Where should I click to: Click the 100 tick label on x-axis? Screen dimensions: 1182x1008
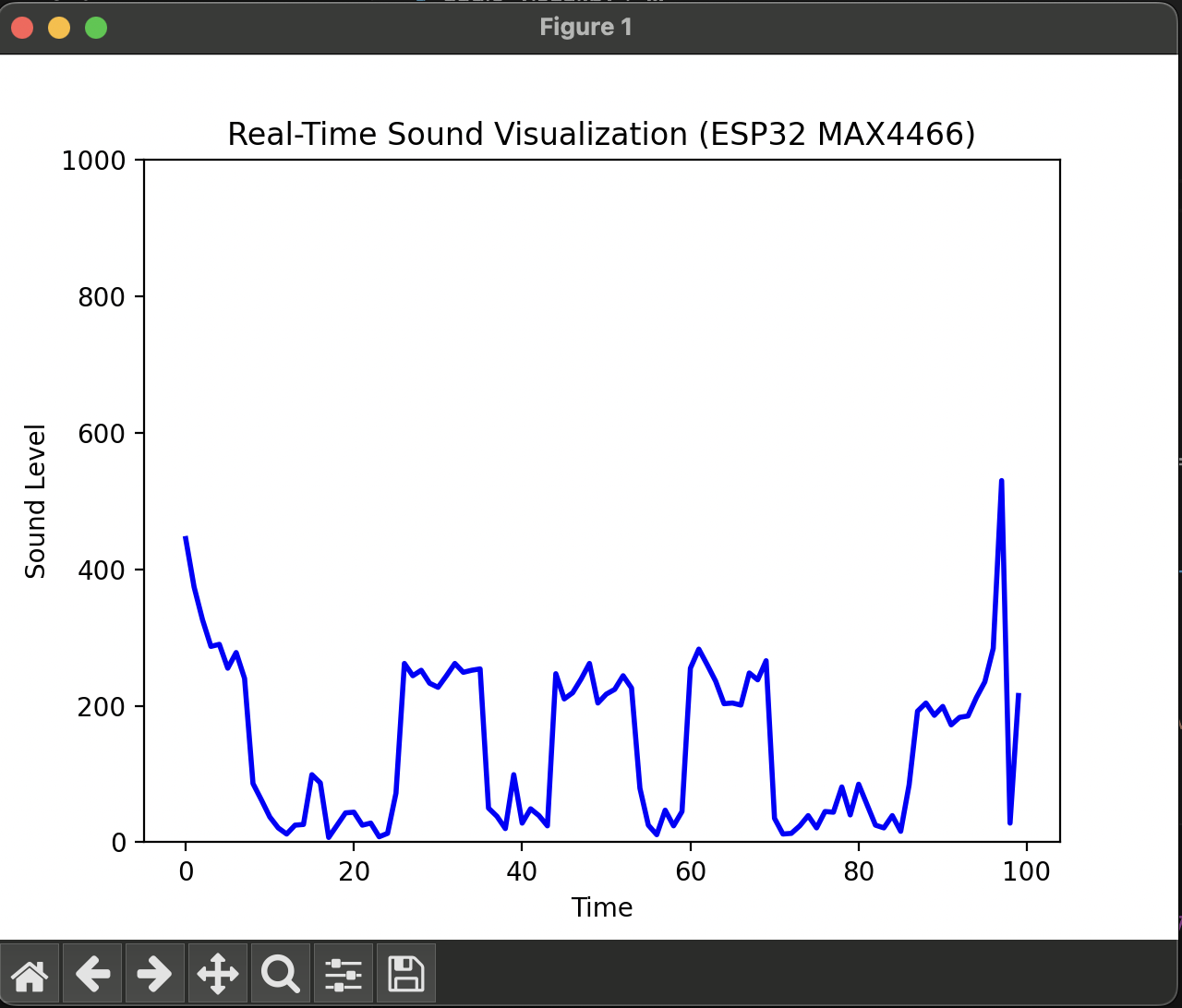tap(1026, 871)
